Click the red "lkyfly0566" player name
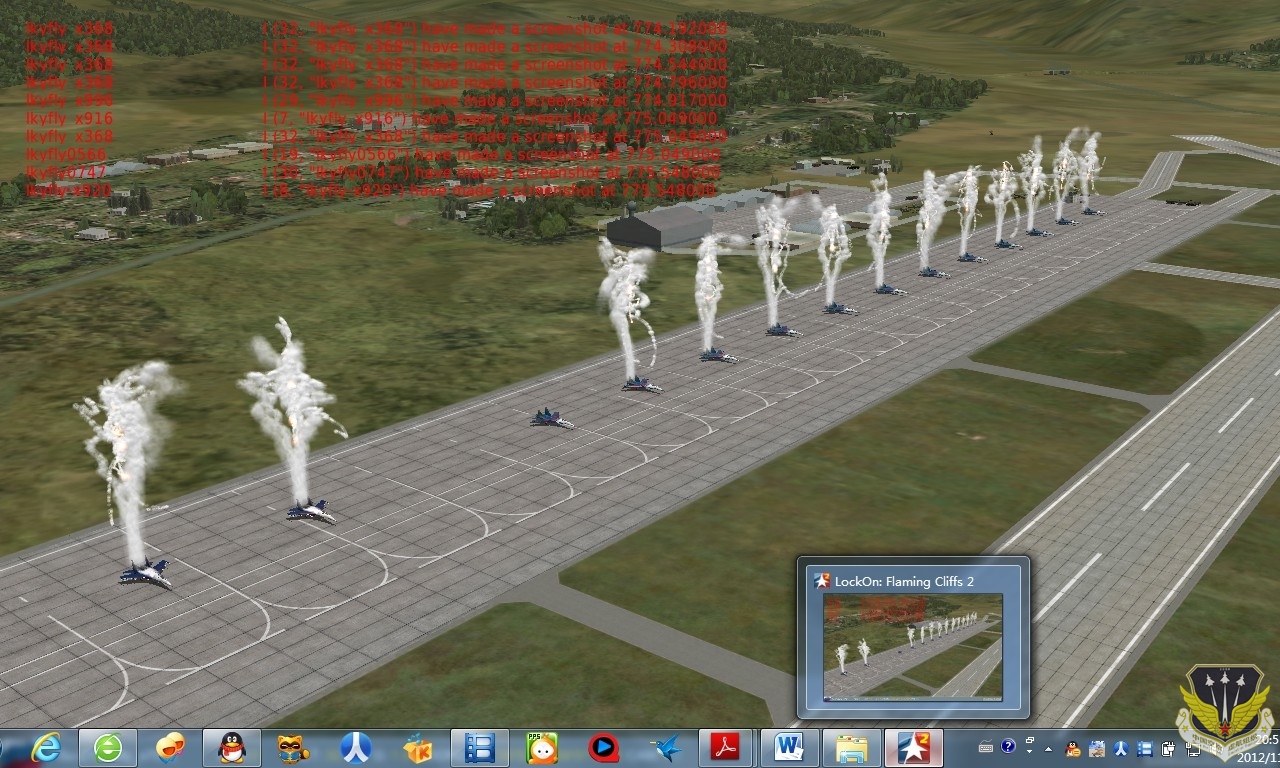This screenshot has height=768, width=1280. point(66,154)
